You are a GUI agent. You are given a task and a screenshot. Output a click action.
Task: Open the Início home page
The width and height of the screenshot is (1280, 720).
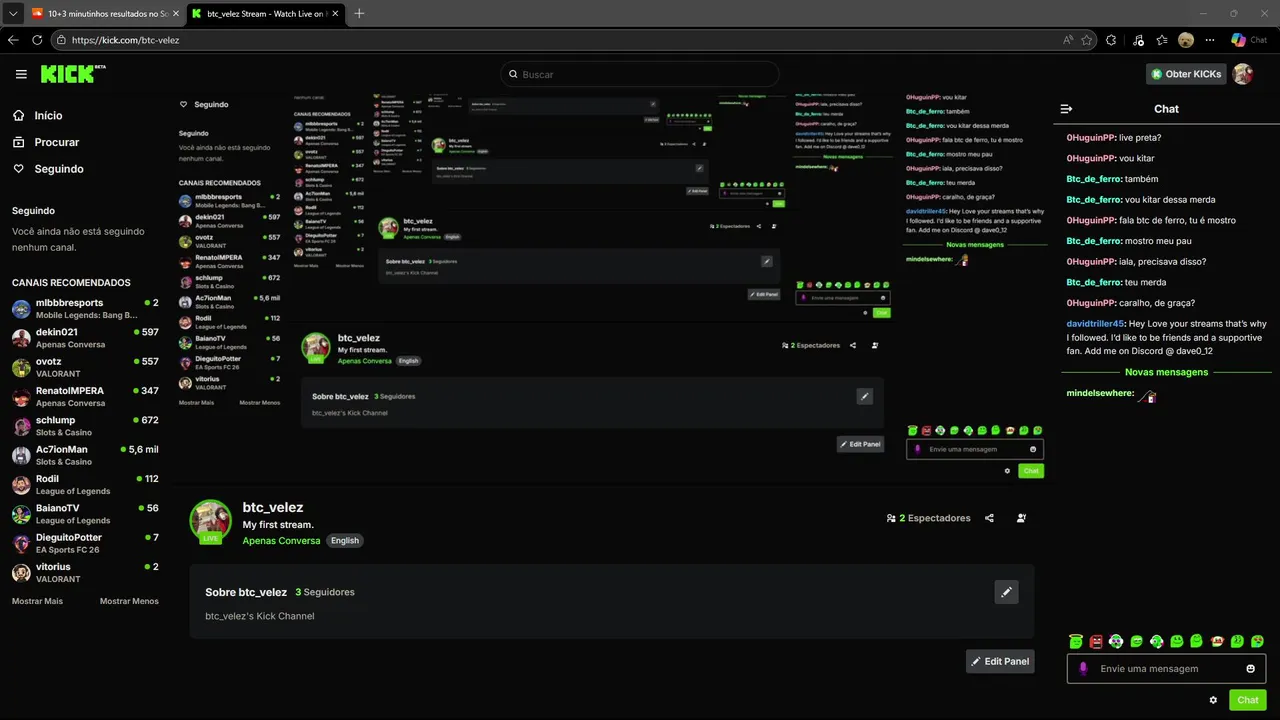pos(48,116)
